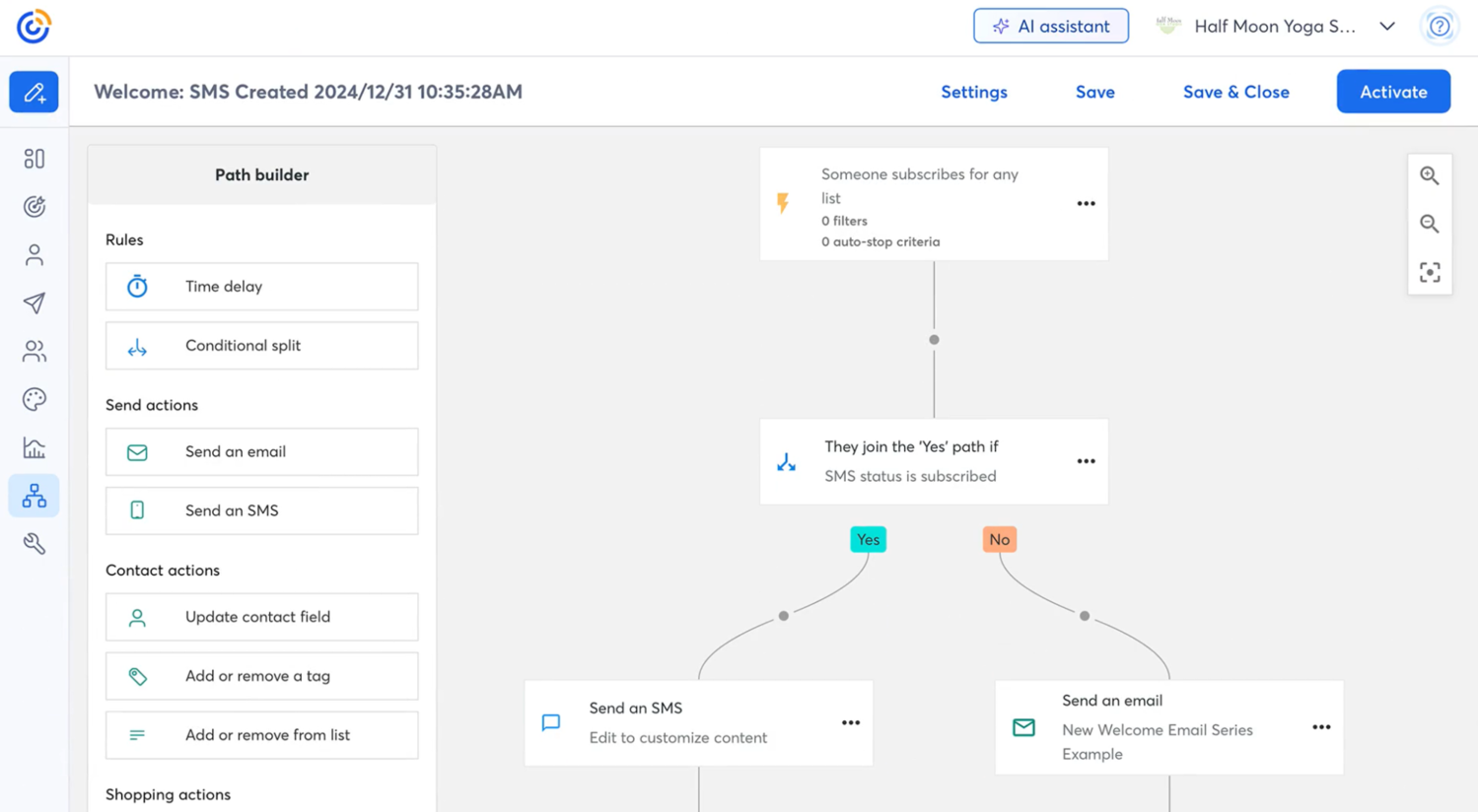The image size is (1478, 812).
Task: Open the audience people icon in the sidebar
Action: click(x=34, y=351)
